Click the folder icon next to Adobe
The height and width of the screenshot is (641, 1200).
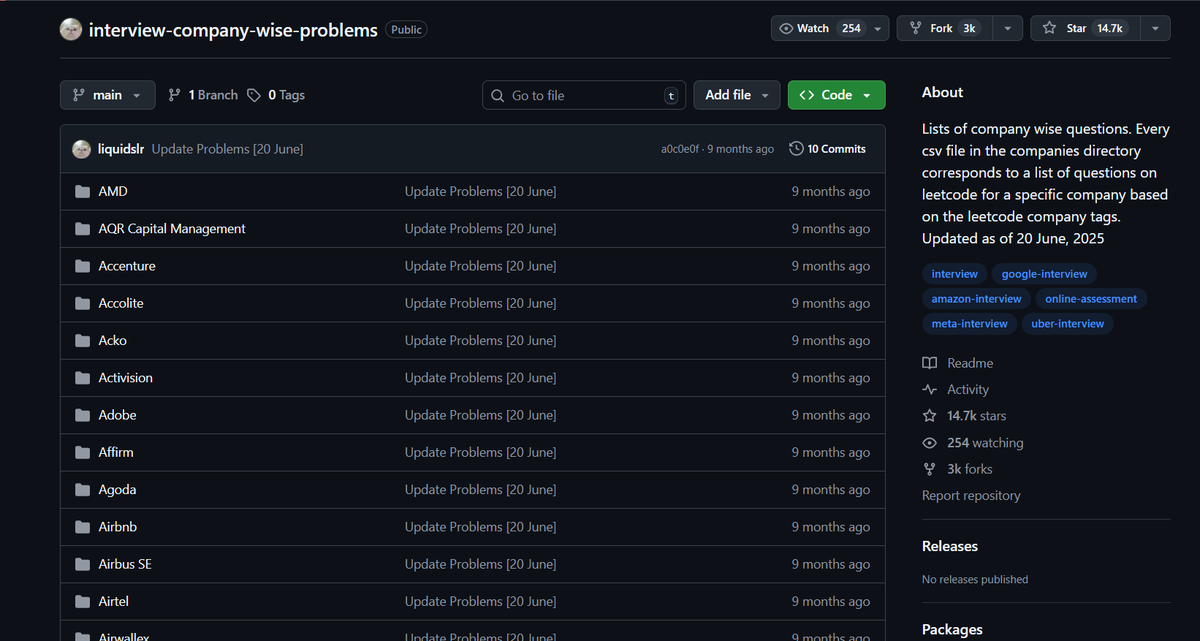pos(83,415)
